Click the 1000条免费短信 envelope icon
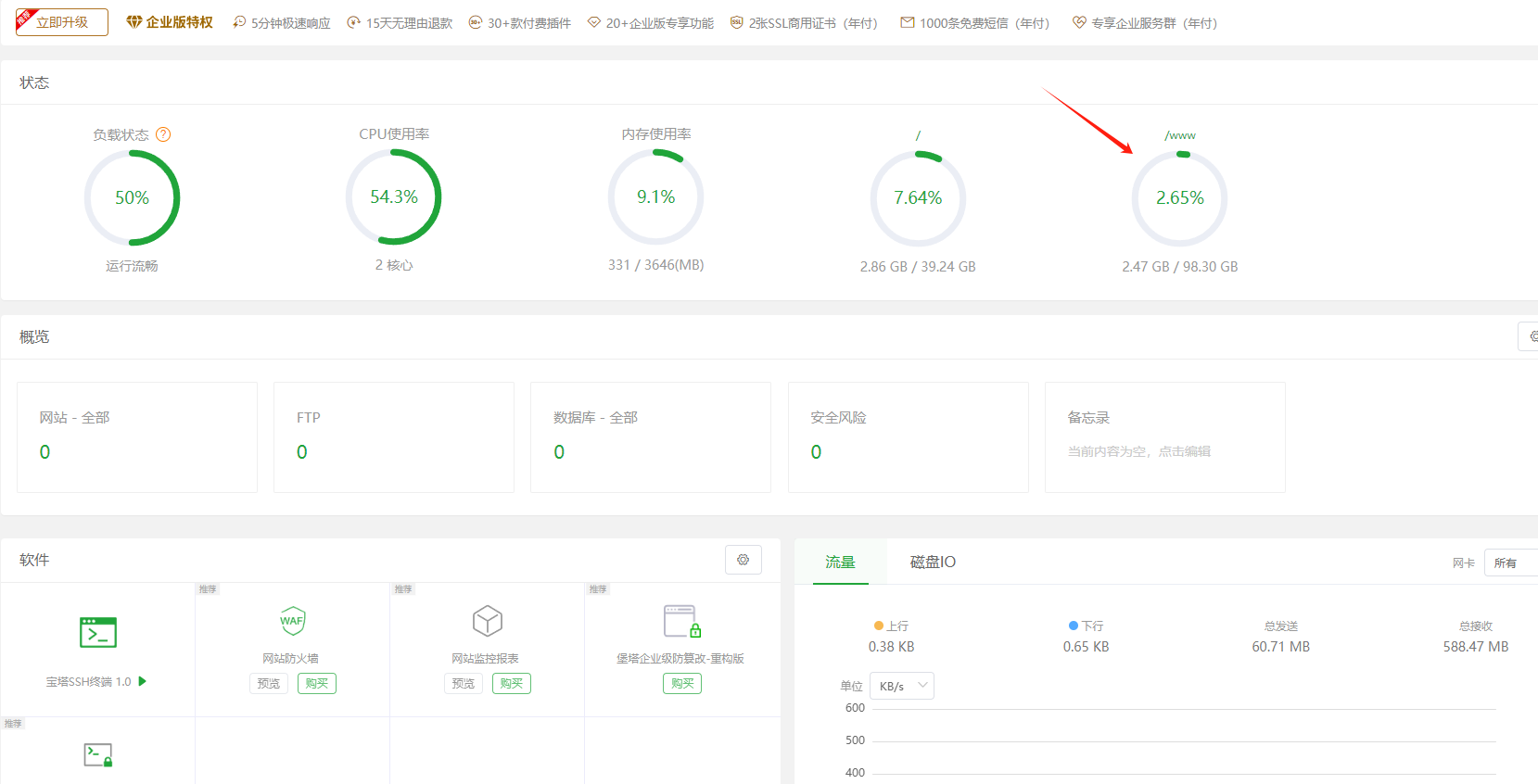The image size is (1538, 784). click(x=908, y=22)
